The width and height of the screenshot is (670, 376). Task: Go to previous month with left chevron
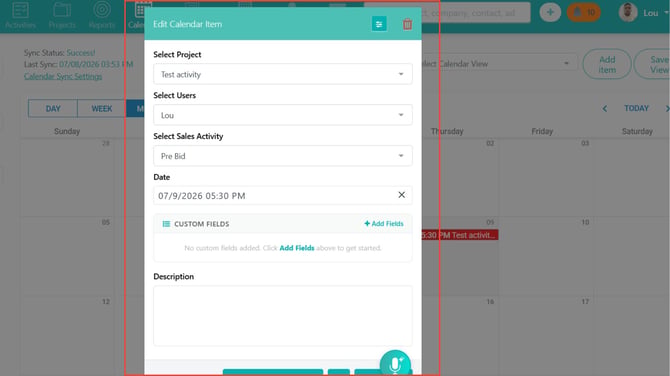[605, 109]
